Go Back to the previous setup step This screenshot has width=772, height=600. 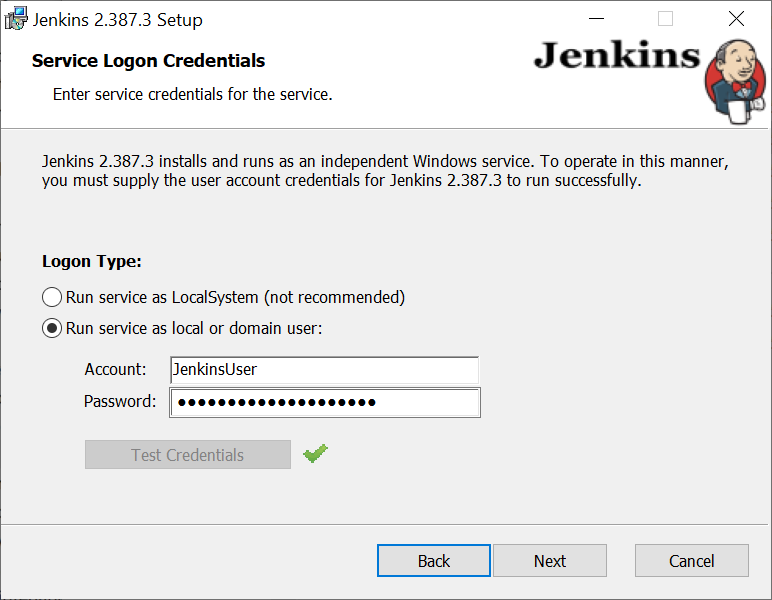point(434,561)
